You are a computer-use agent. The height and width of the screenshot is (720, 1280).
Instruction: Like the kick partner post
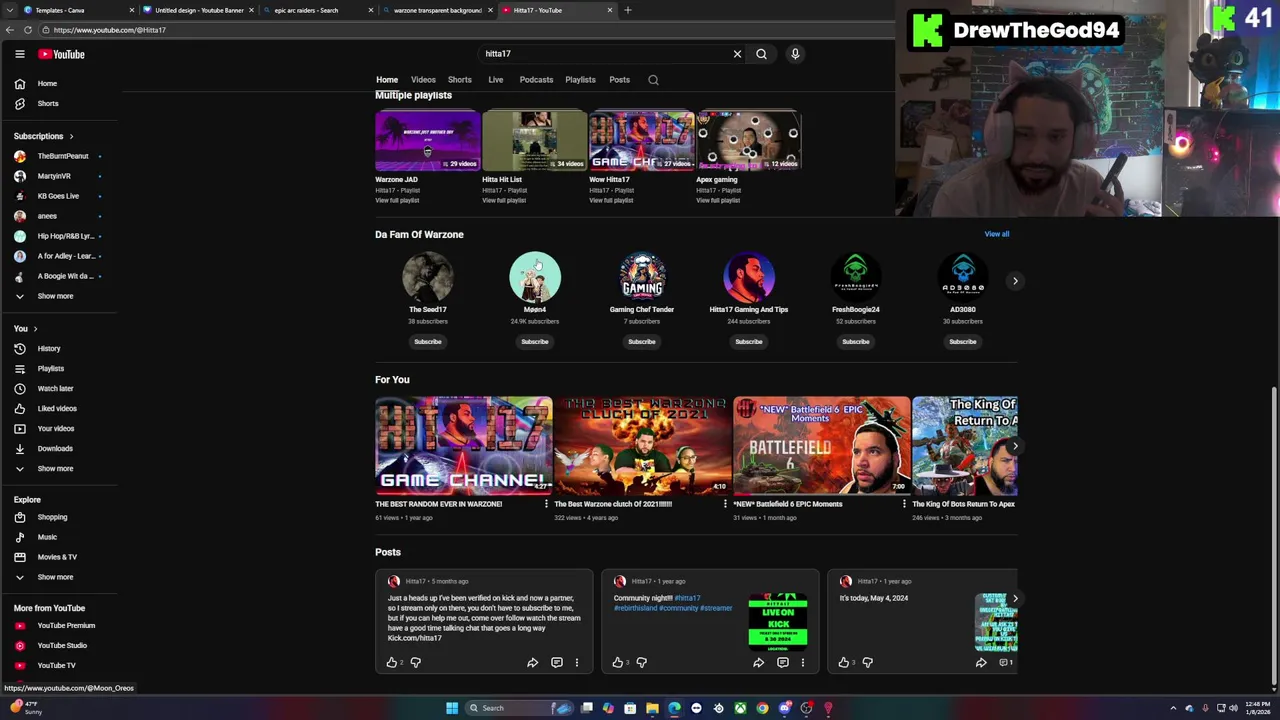[x=392, y=662]
